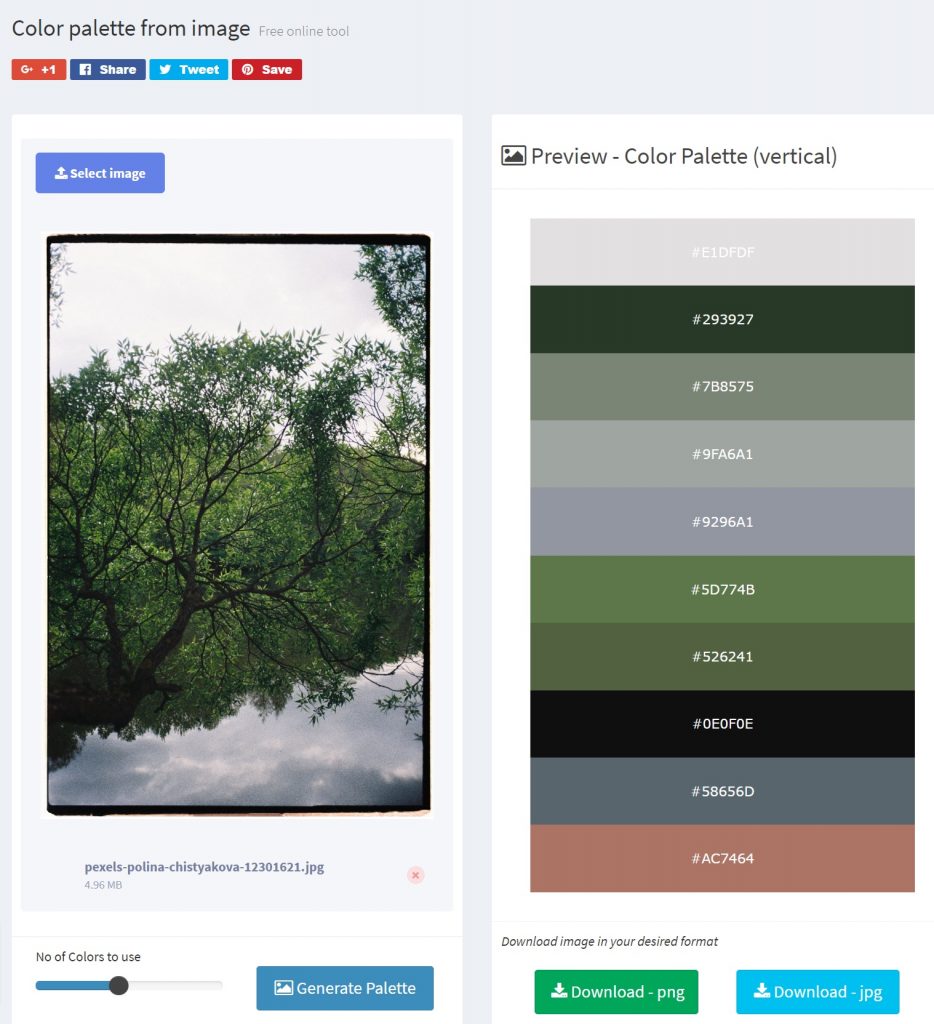Pick the #7B8575 sage swatch
This screenshot has height=1024, width=934.
(x=722, y=387)
